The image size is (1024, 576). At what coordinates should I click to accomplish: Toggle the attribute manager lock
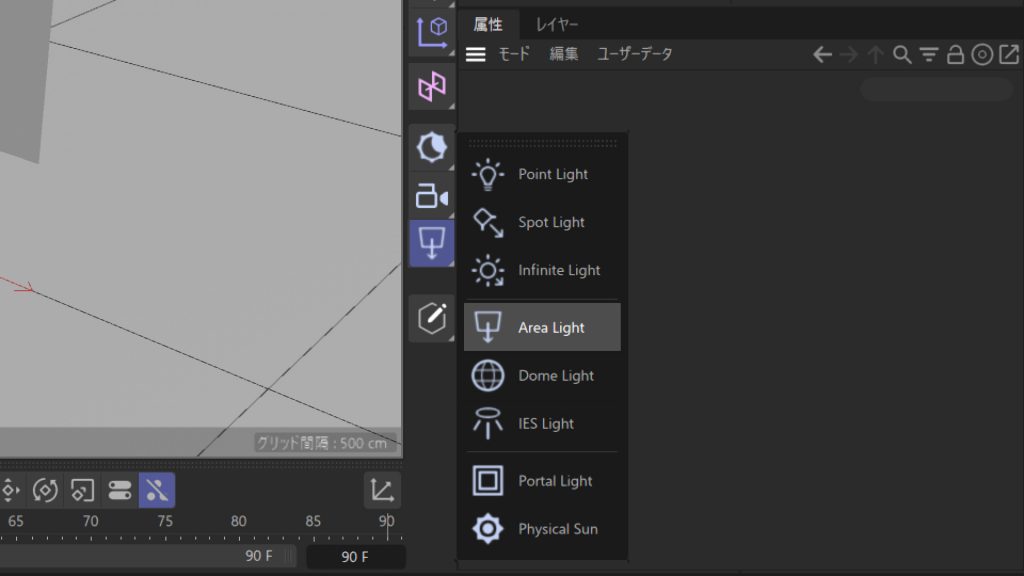coord(957,54)
